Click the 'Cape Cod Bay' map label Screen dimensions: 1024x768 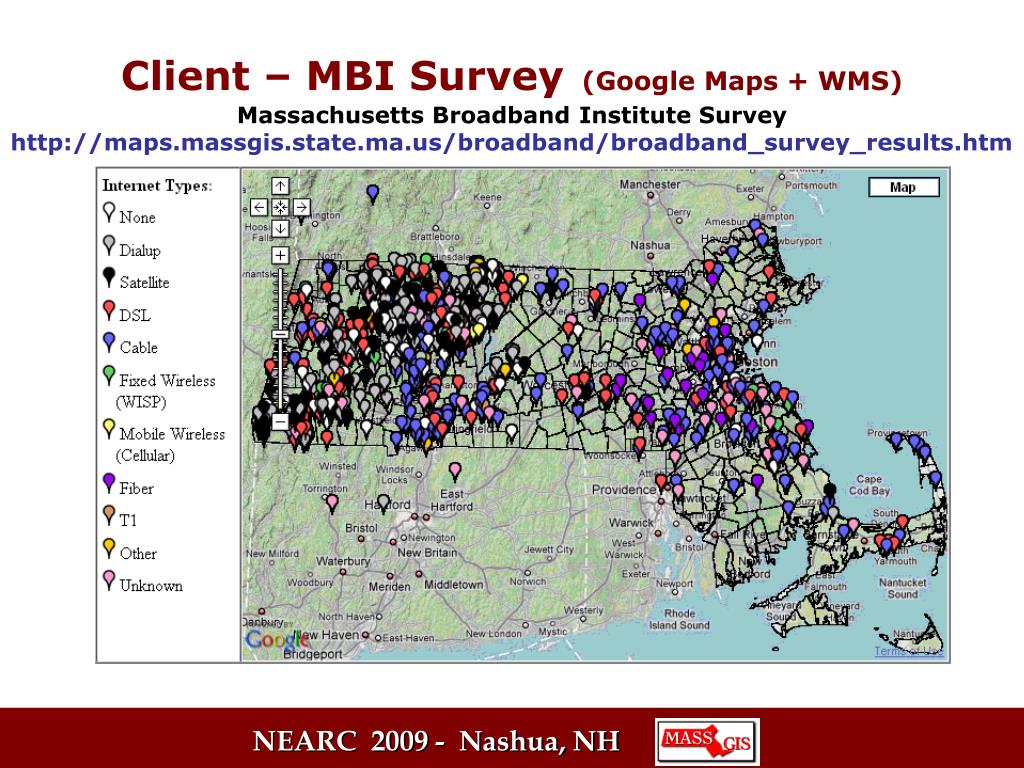pos(869,485)
